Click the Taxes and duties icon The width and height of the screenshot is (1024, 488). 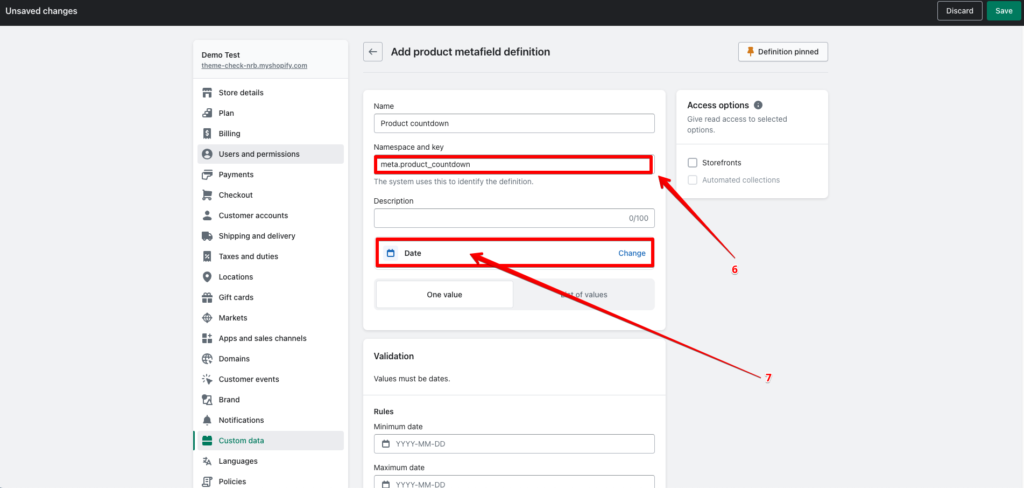(x=207, y=256)
